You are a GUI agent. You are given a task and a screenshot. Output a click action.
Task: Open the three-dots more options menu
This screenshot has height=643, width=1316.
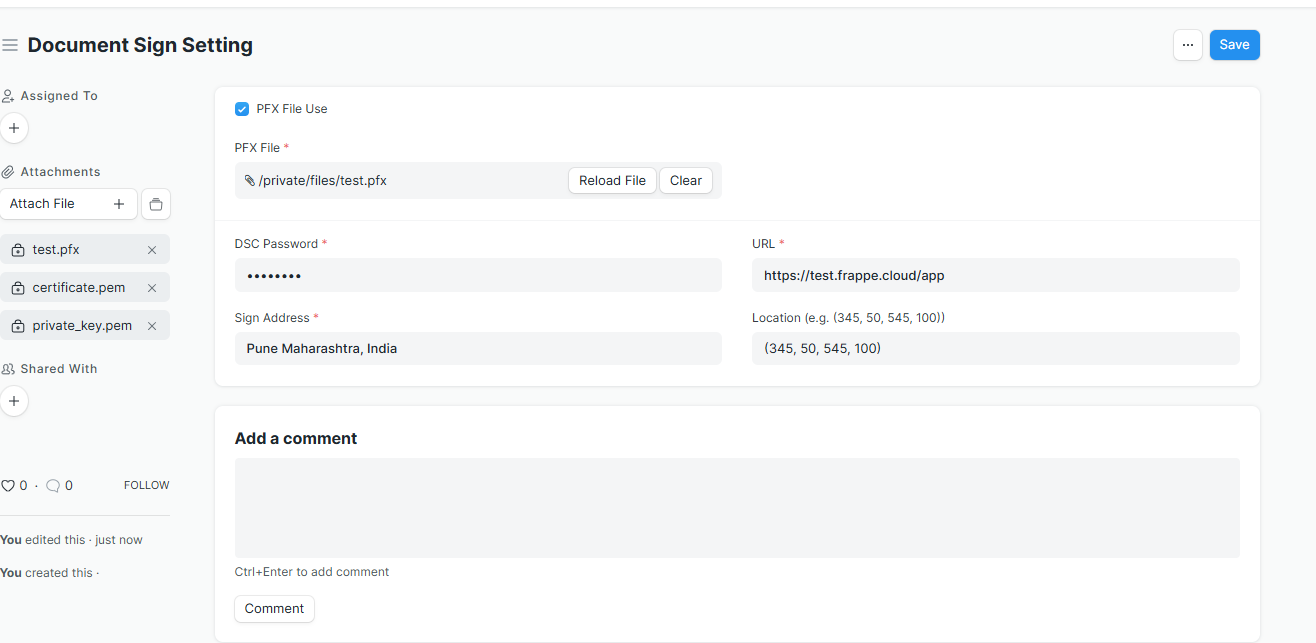1187,45
